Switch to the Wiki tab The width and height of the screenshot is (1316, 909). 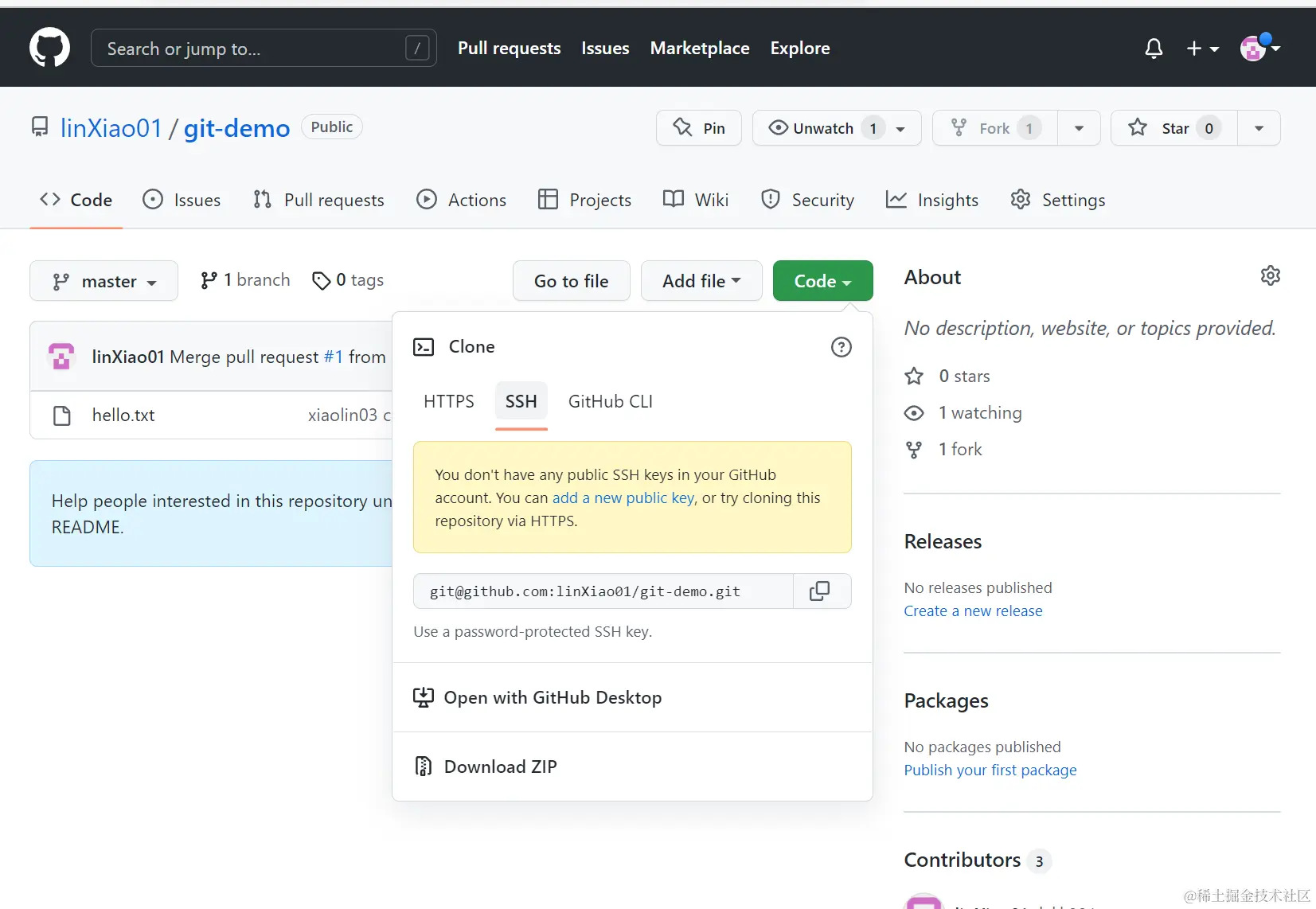pos(696,200)
